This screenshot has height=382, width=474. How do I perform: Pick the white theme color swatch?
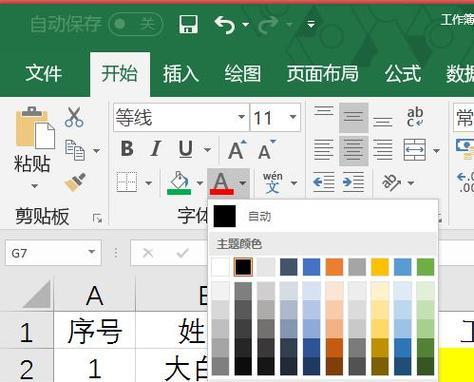point(220,267)
